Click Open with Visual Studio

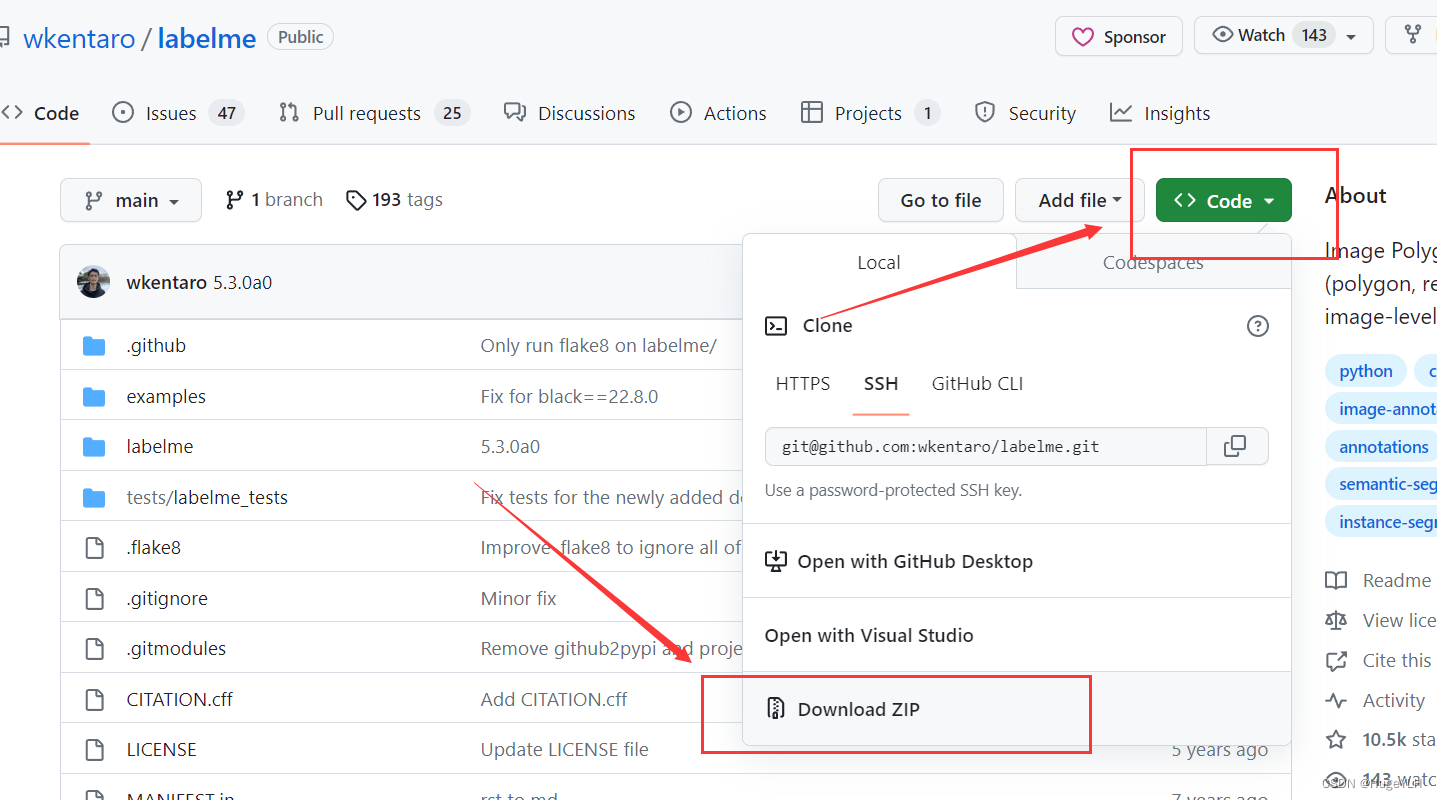click(1017, 635)
